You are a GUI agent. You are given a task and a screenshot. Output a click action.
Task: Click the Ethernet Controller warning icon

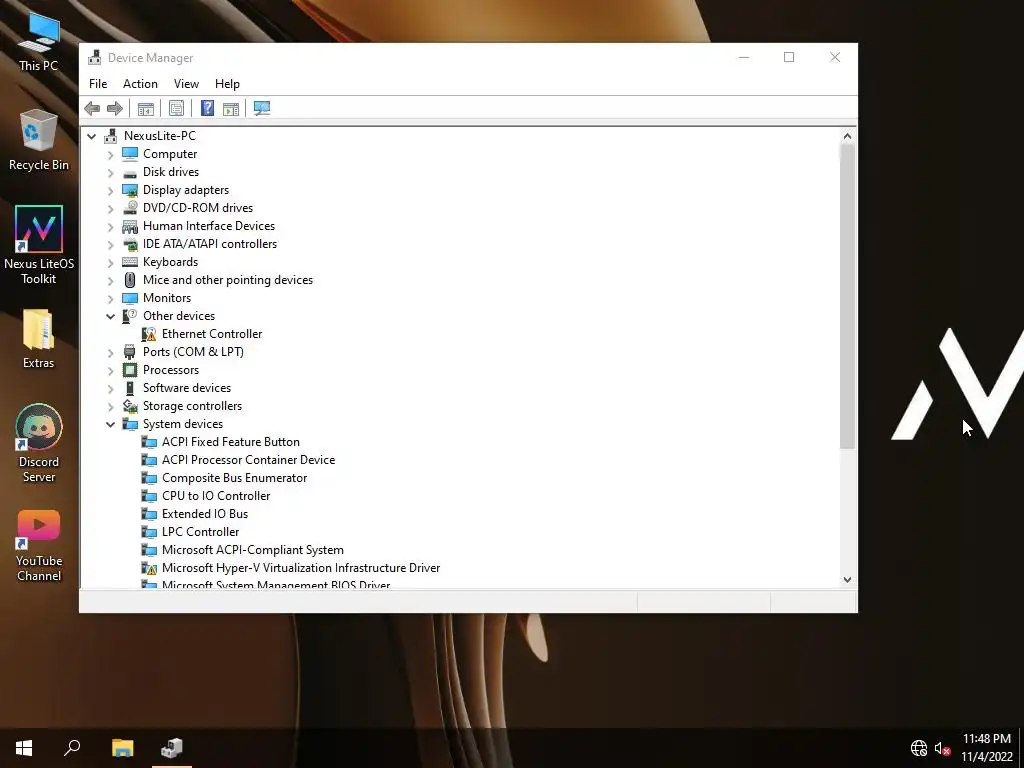tap(149, 334)
